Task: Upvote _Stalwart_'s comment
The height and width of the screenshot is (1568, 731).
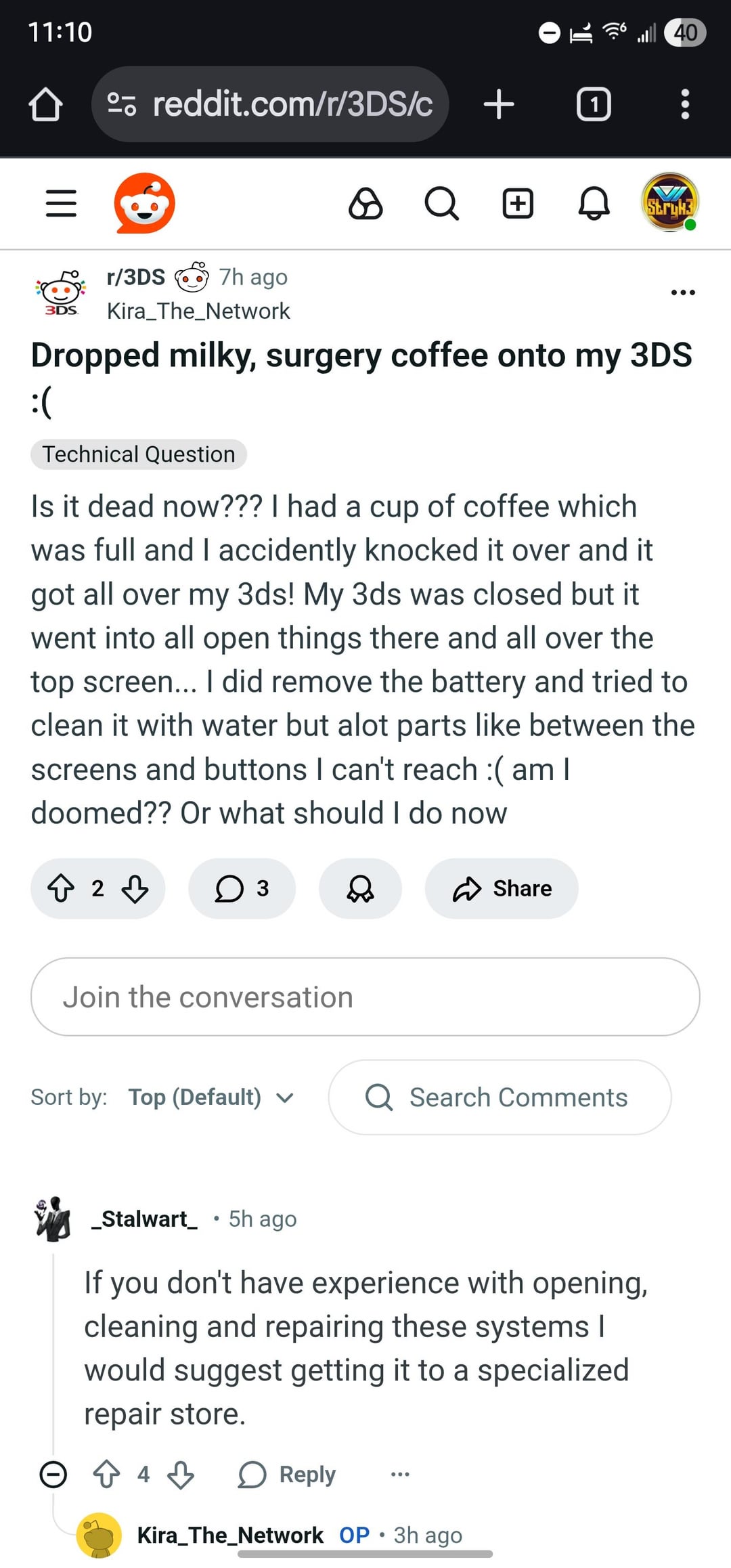Action: (106, 1474)
